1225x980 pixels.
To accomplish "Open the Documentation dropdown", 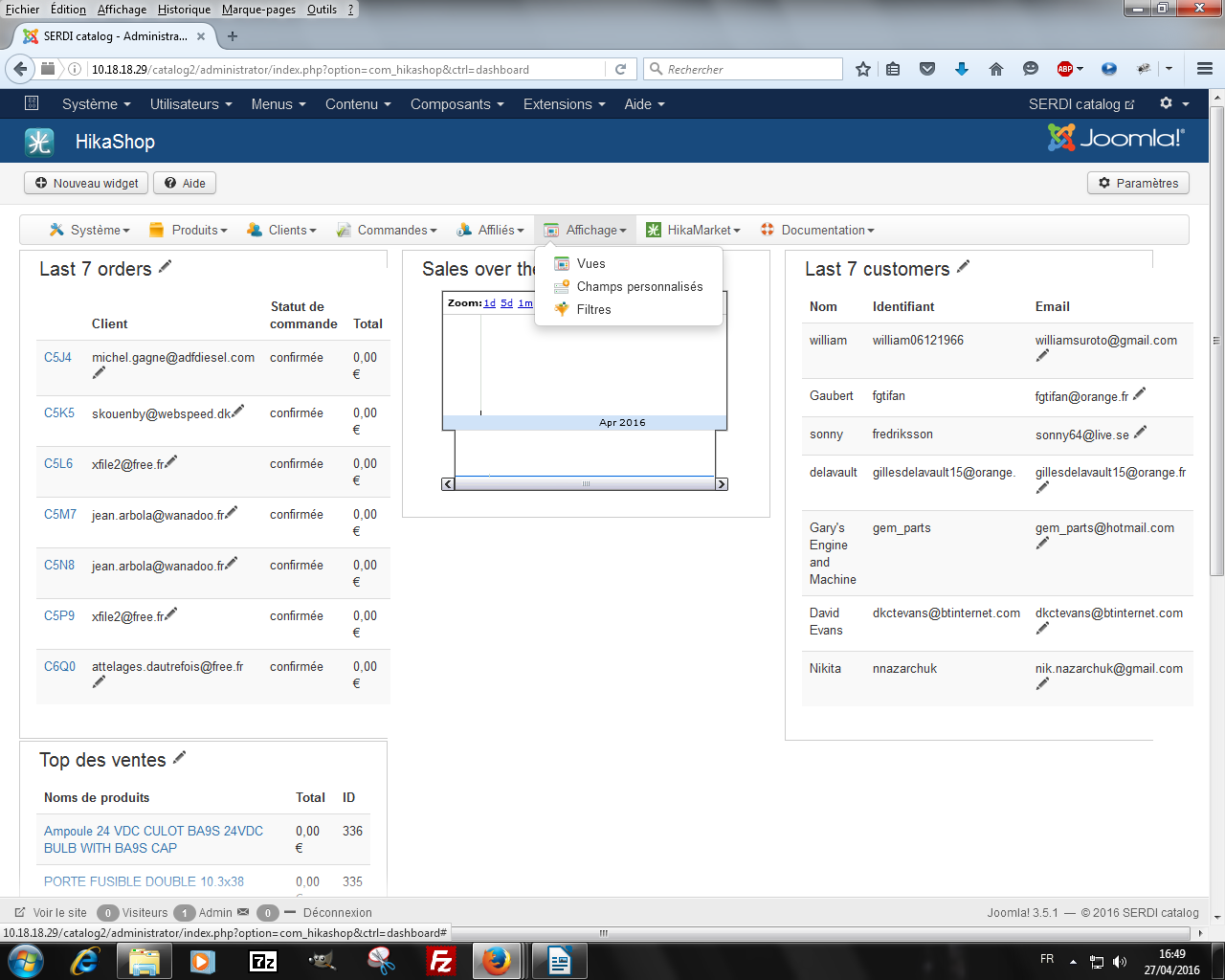I will [x=817, y=230].
